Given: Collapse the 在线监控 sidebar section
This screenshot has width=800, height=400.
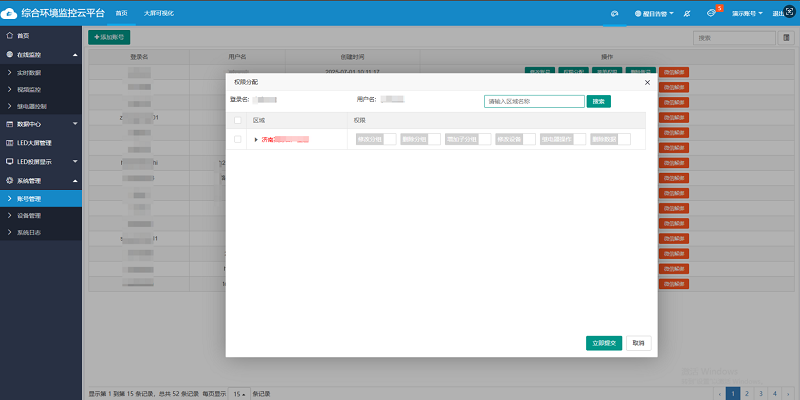Looking at the screenshot, I should 75,54.
